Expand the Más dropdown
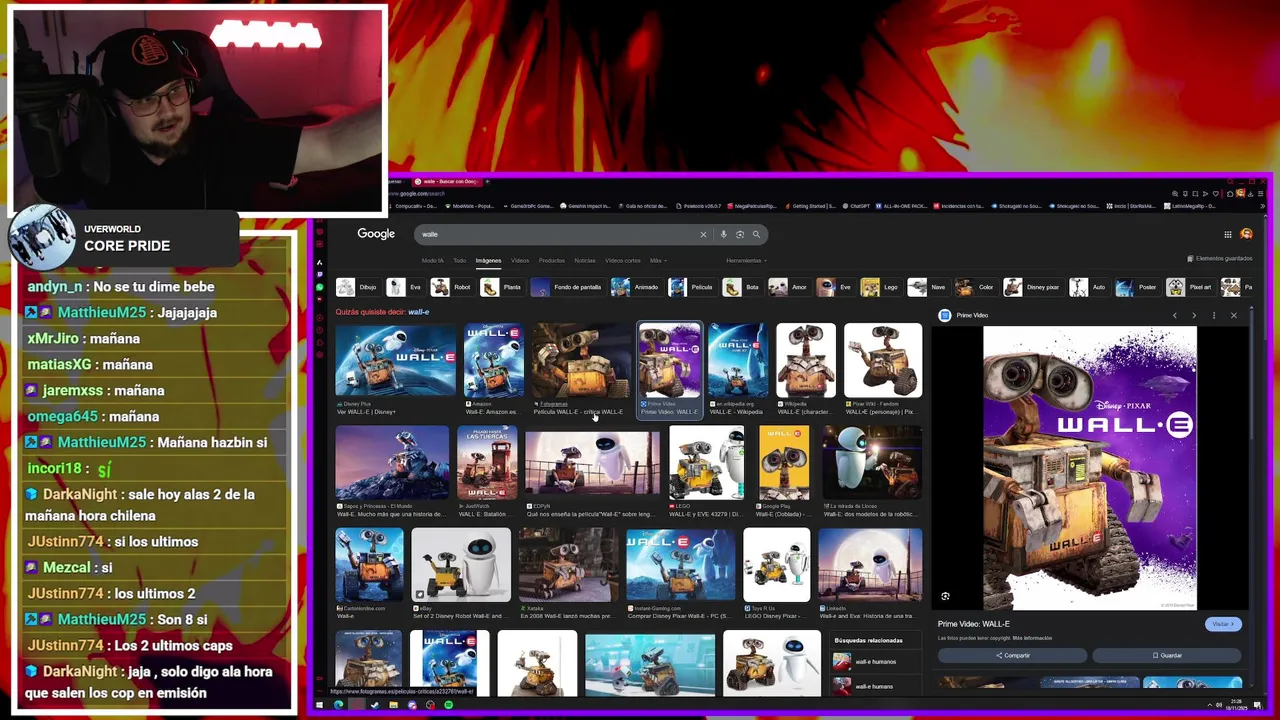Image resolution: width=1280 pixels, height=720 pixels. tap(657, 260)
